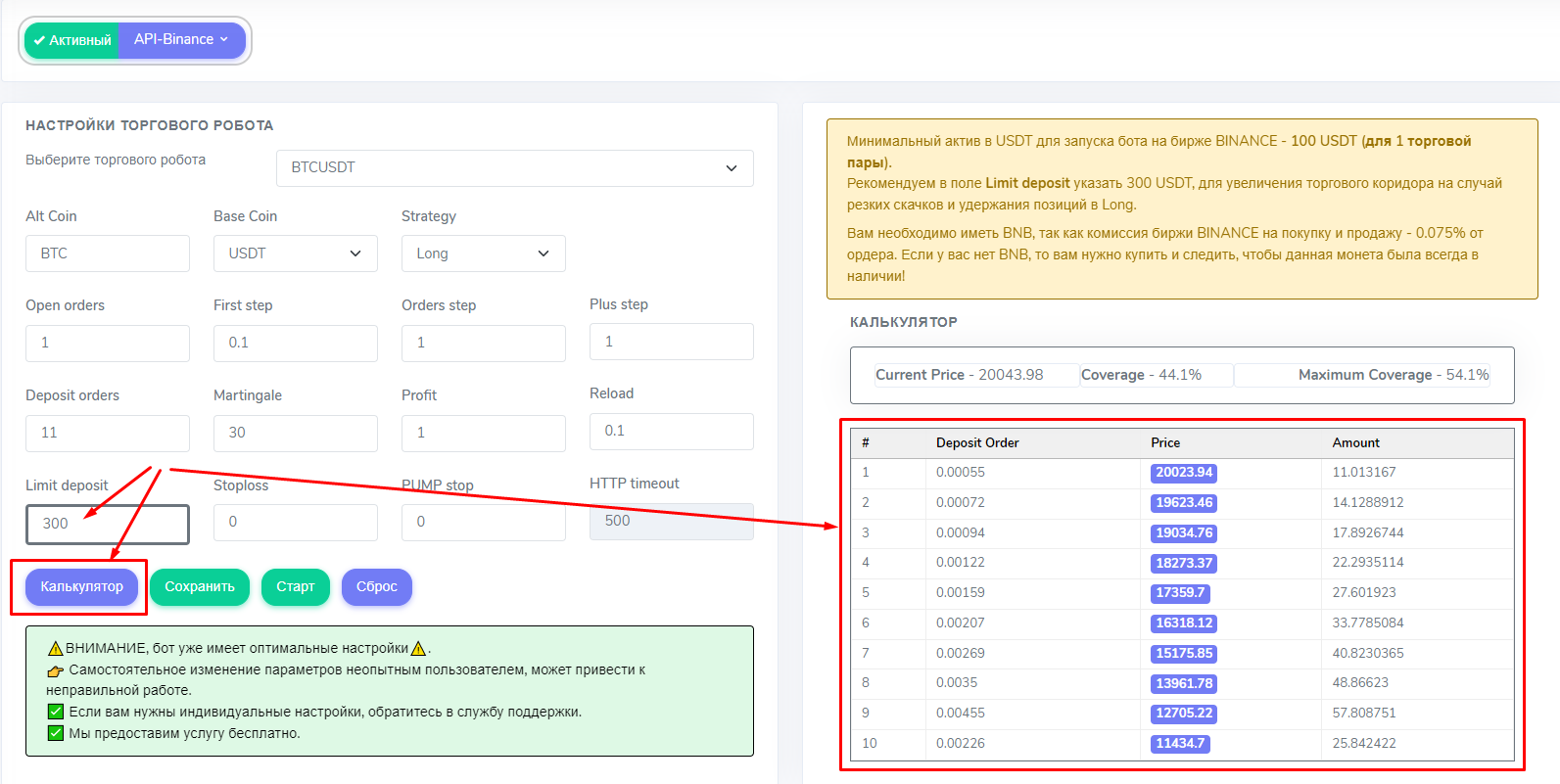Expand the BTCUSDT trading robot selector
This screenshot has width=1560, height=784.
click(x=514, y=168)
